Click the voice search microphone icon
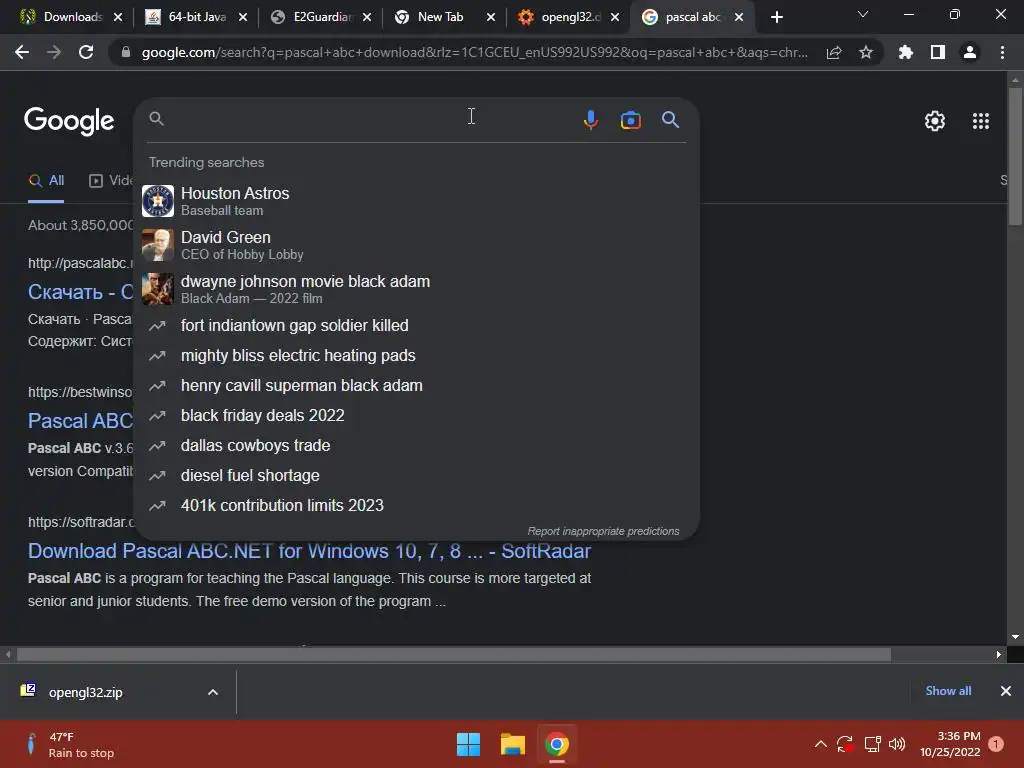Screen dimensions: 1024x768 coord(590,120)
